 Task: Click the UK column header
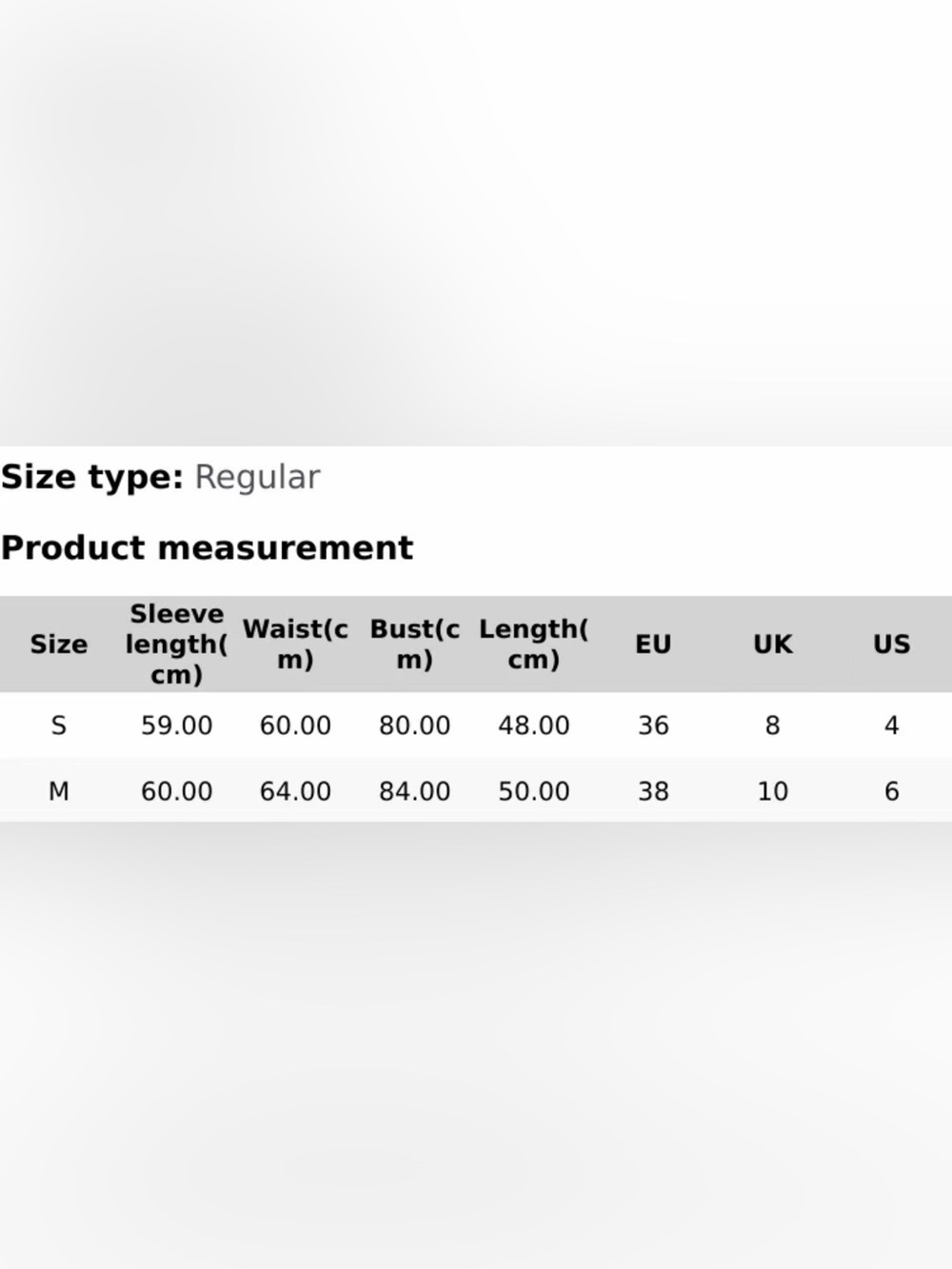(772, 644)
